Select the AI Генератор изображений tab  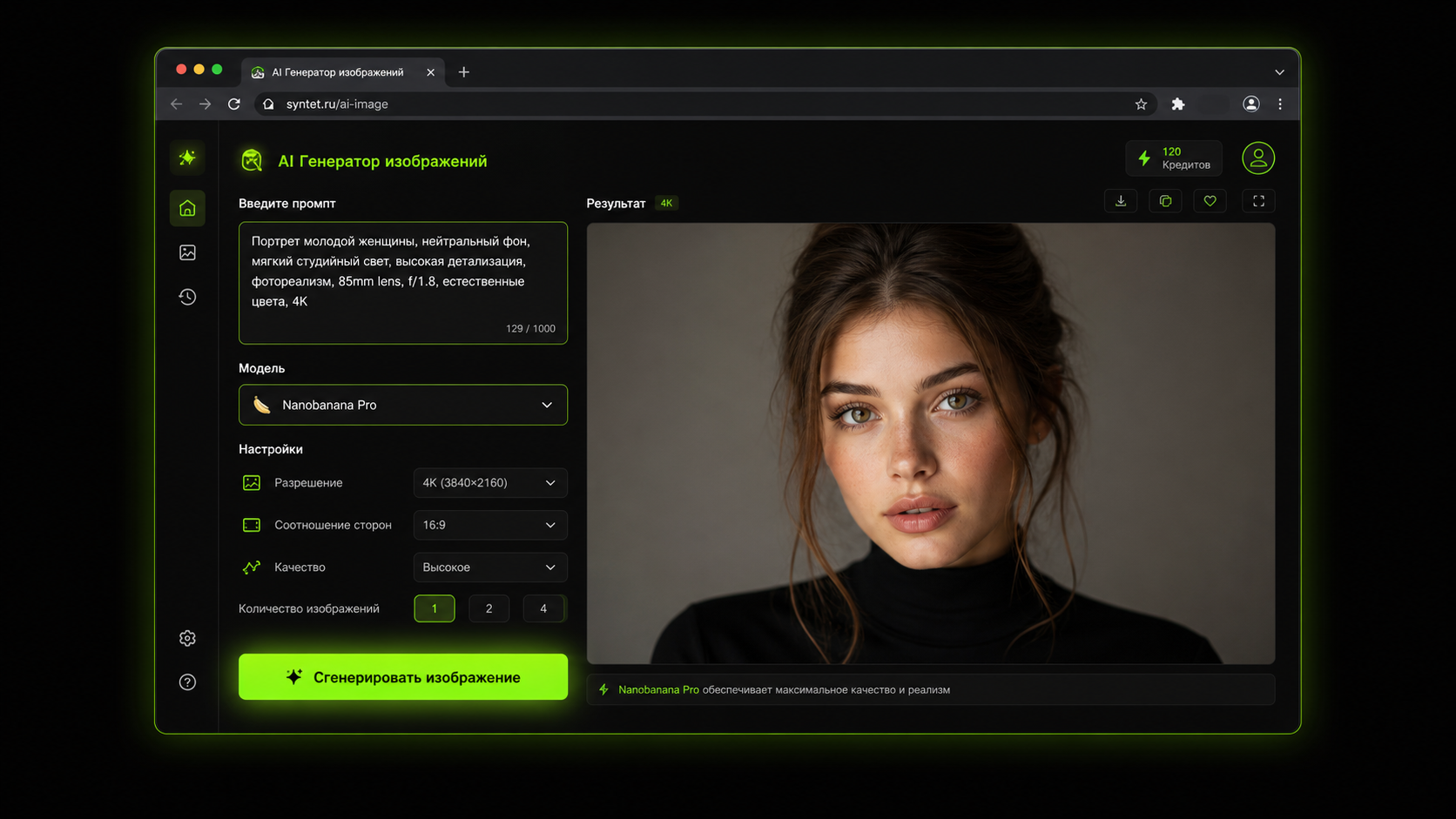(343, 72)
